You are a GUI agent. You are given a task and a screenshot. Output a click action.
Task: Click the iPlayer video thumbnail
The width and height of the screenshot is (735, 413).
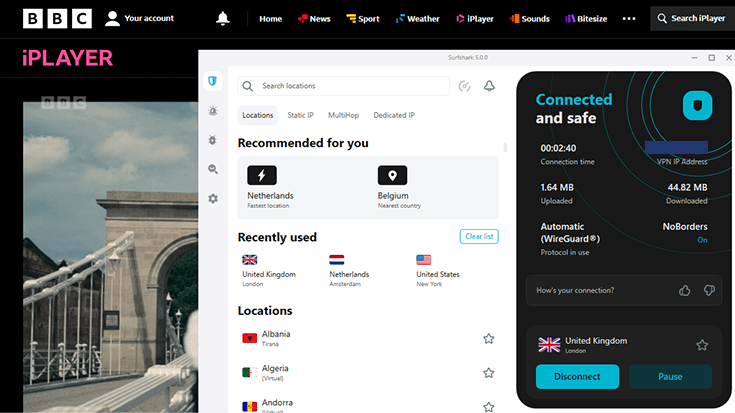tap(111, 257)
